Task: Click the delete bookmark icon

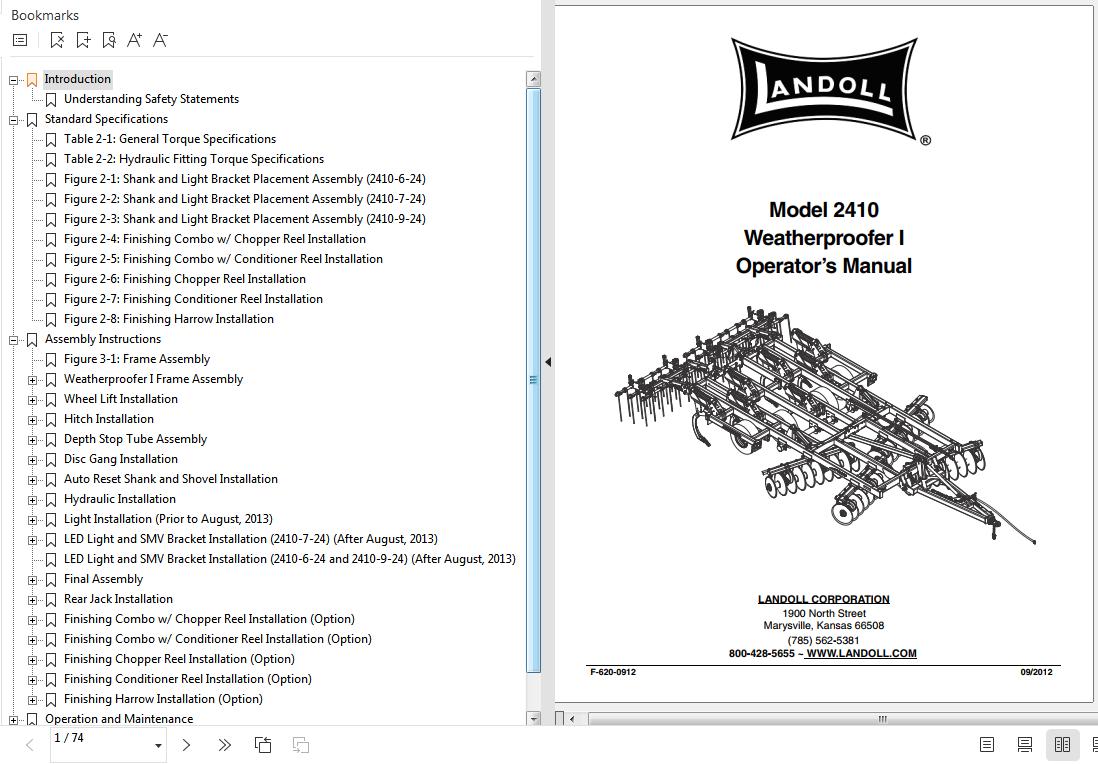Action: pos(57,40)
